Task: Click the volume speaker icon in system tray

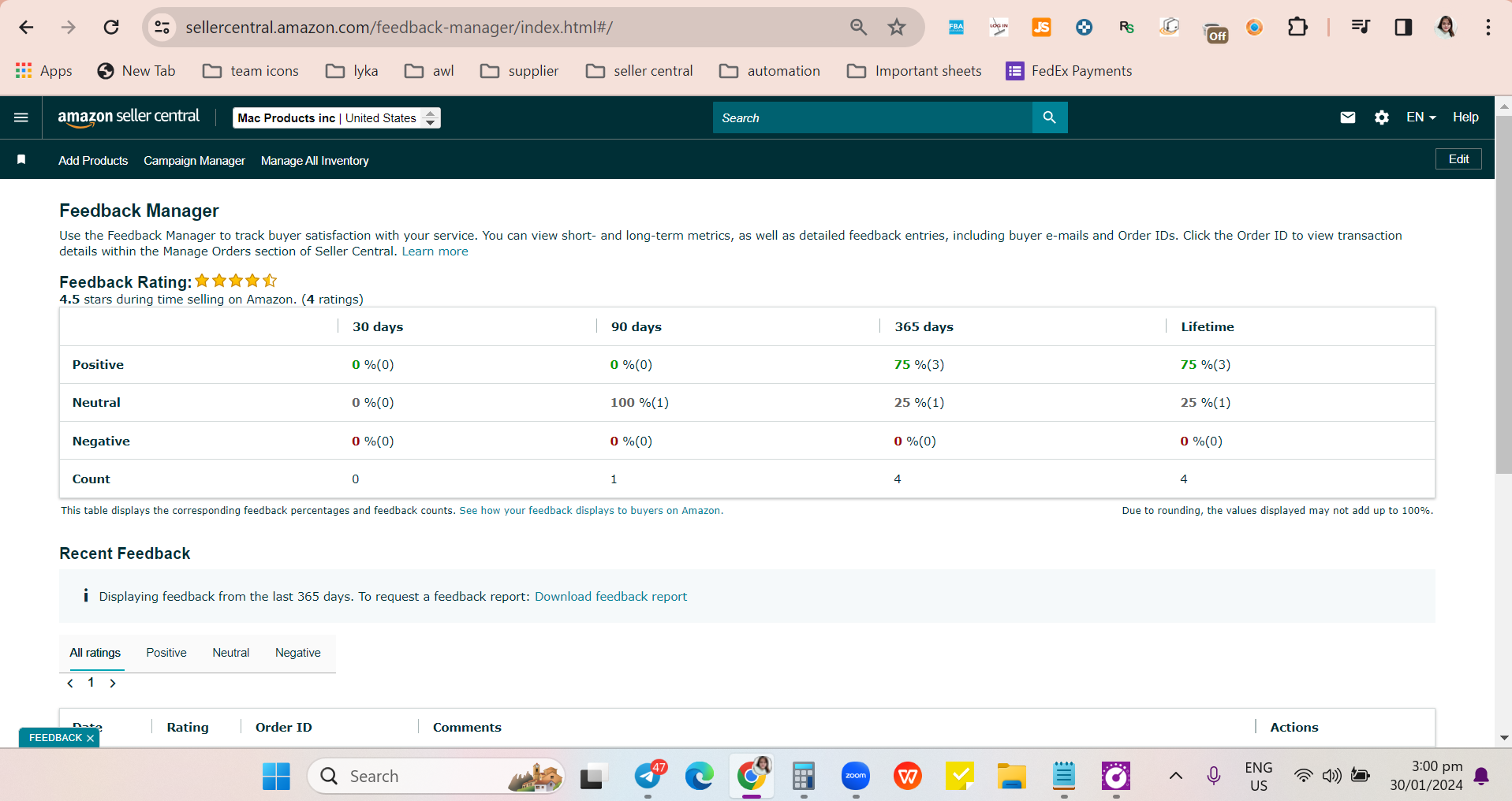Action: tap(1332, 776)
